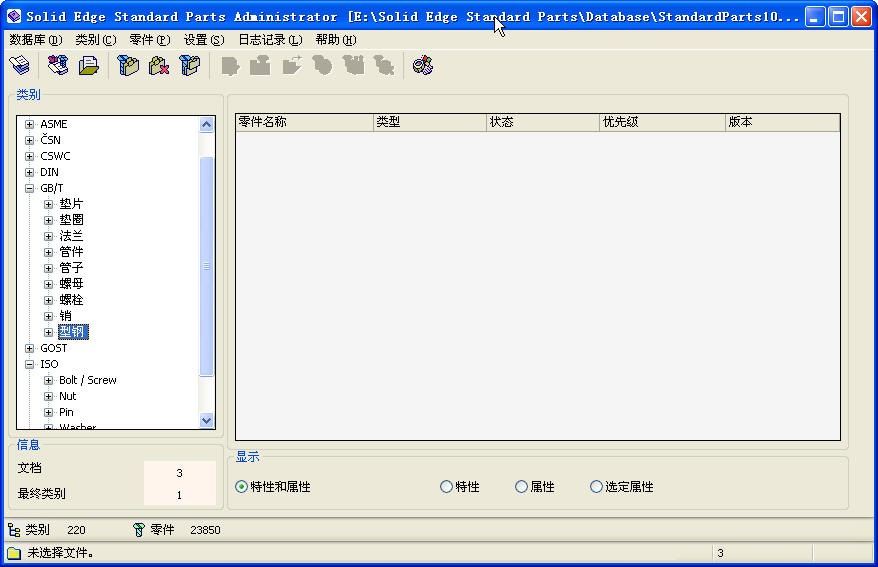878x567 pixels.
Task: Open the 设置(S) menu
Action: pyautogui.click(x=204, y=40)
